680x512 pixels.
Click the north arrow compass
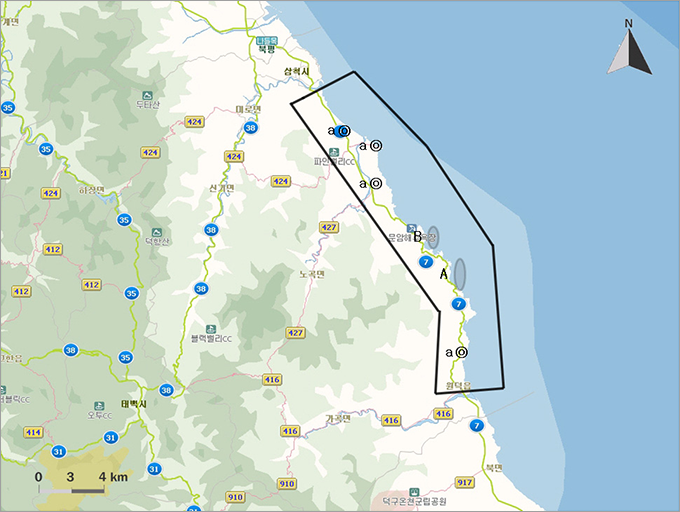pyautogui.click(x=629, y=53)
